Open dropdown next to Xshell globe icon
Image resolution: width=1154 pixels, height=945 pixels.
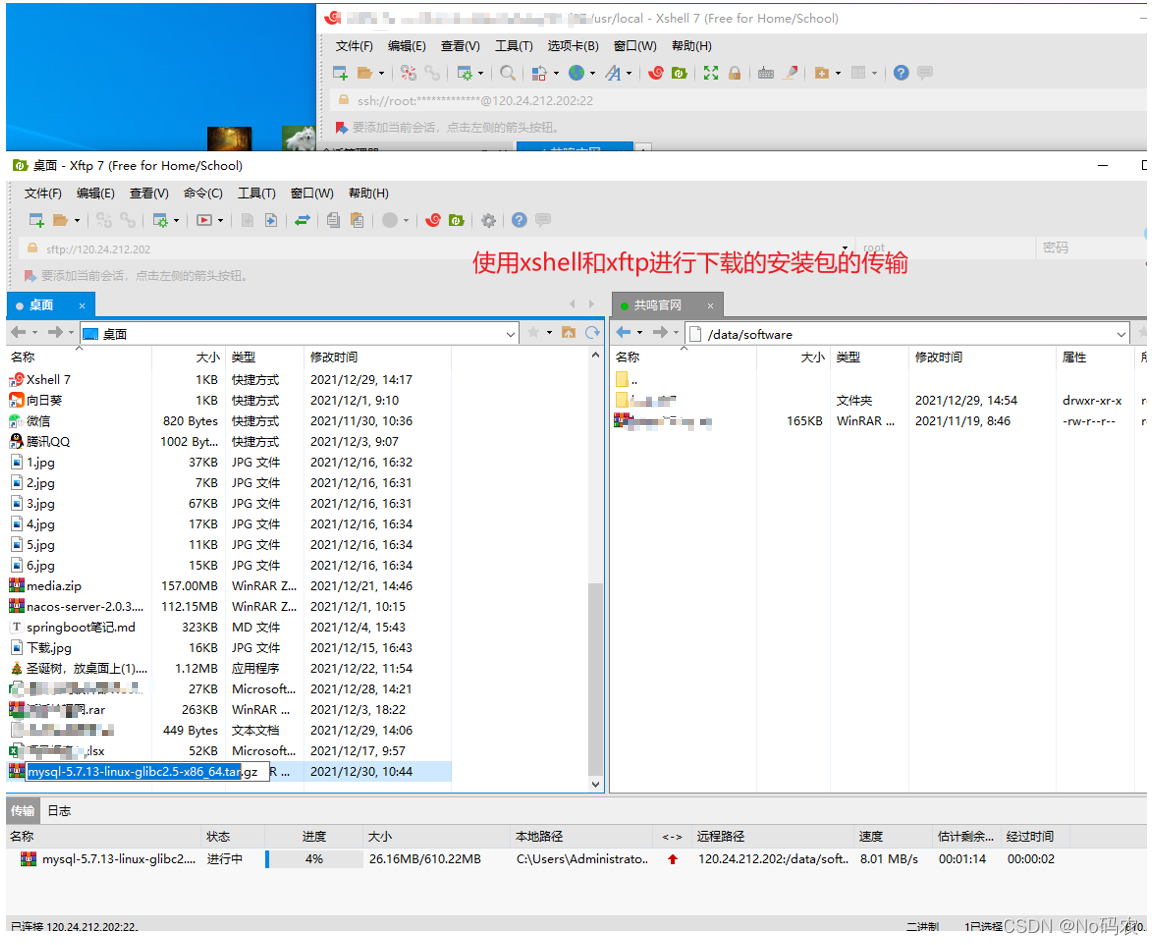[x=592, y=73]
